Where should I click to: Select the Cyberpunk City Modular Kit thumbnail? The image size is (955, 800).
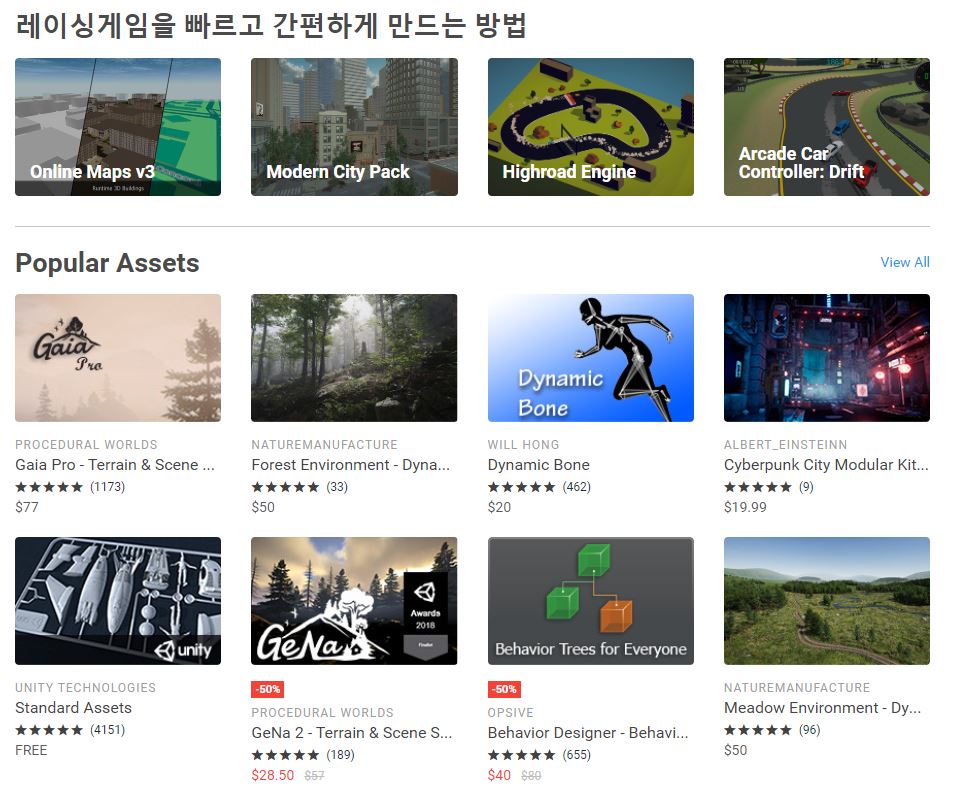[826, 358]
